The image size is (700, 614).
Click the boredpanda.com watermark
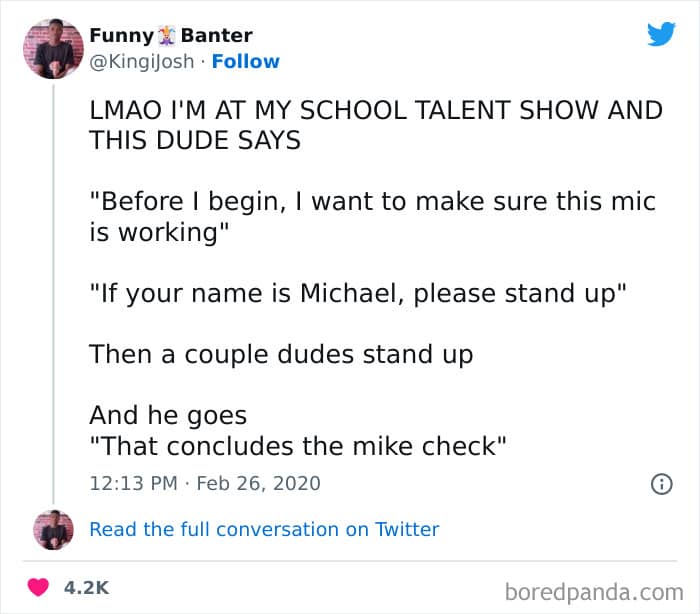pos(594,593)
